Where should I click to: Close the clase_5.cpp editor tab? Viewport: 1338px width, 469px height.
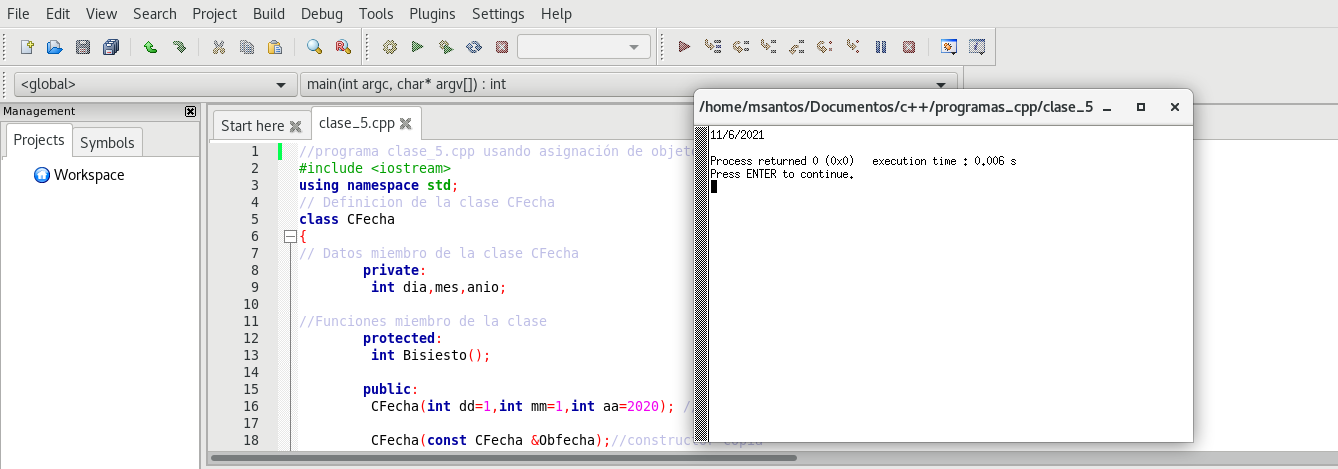tap(405, 124)
